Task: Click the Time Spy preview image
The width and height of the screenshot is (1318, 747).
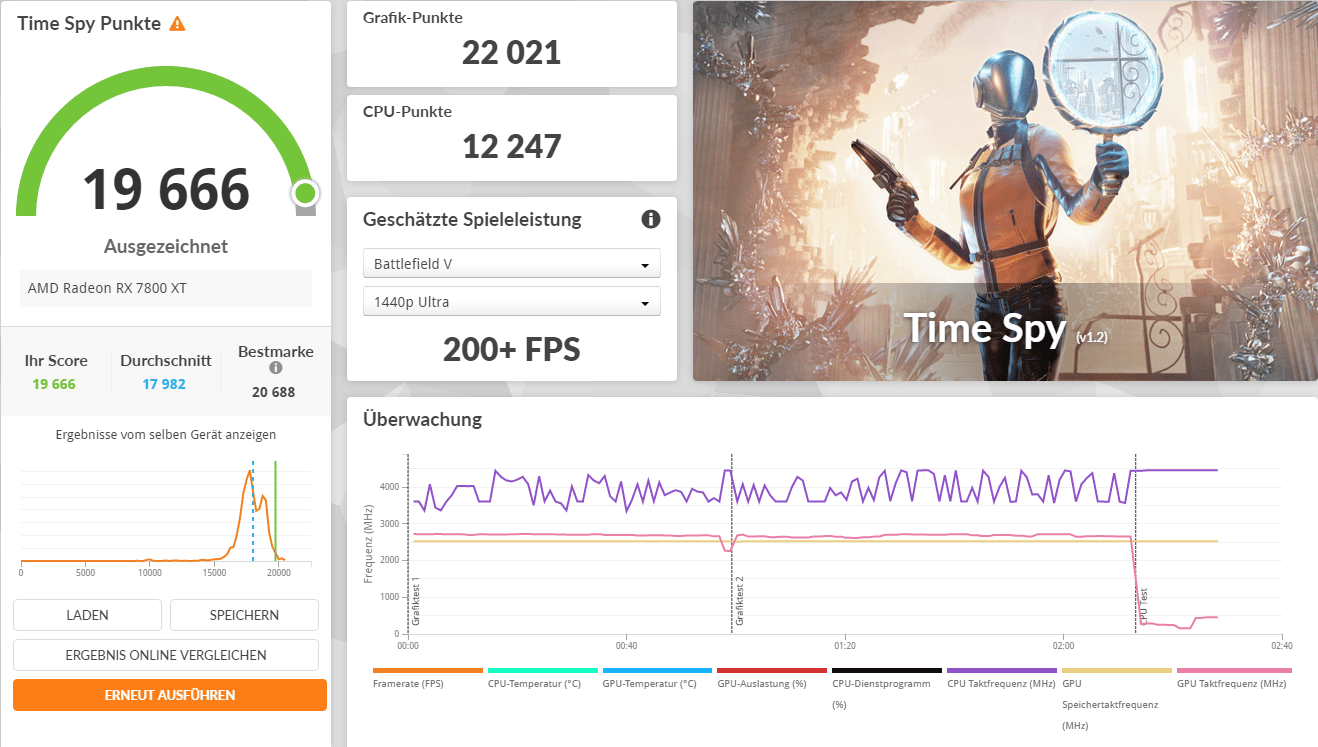Action: (1005, 191)
